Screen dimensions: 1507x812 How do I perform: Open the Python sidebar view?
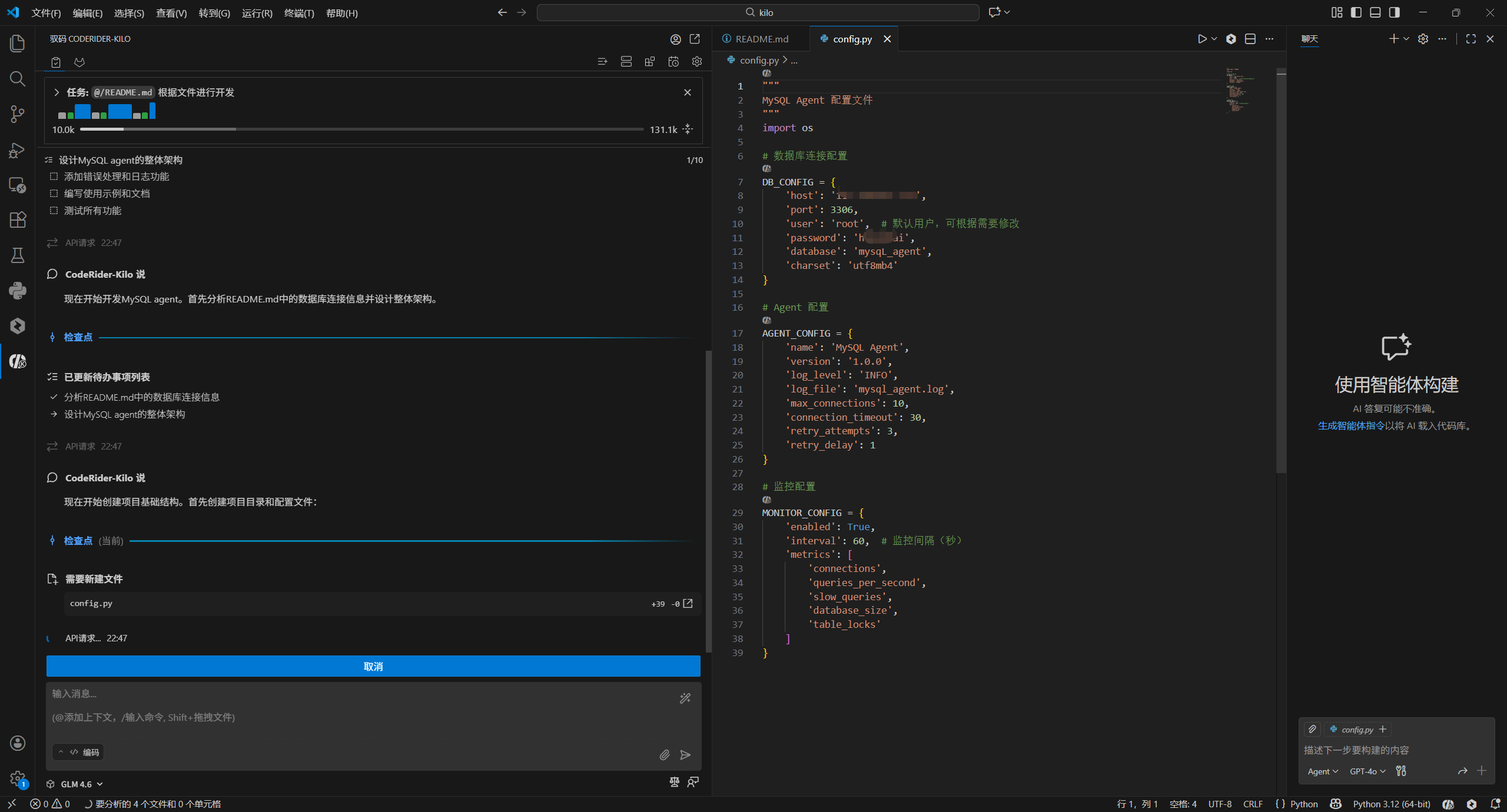coord(18,290)
